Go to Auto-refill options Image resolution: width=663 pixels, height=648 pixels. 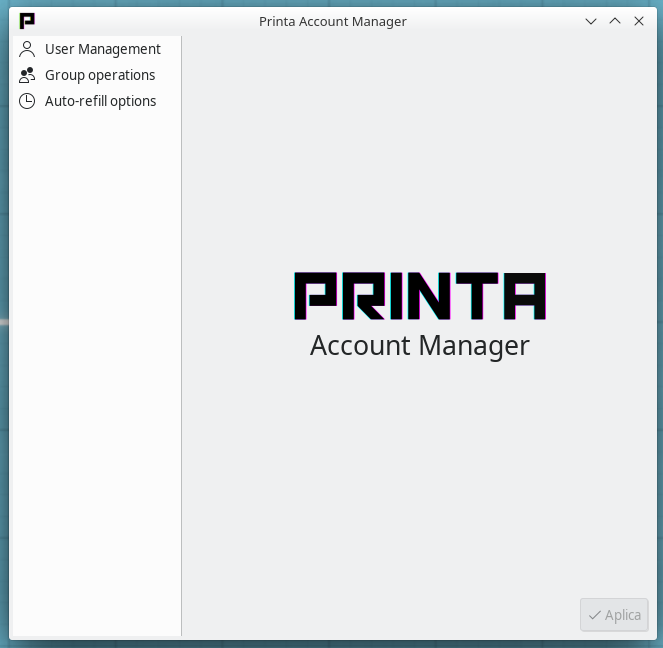(x=100, y=101)
